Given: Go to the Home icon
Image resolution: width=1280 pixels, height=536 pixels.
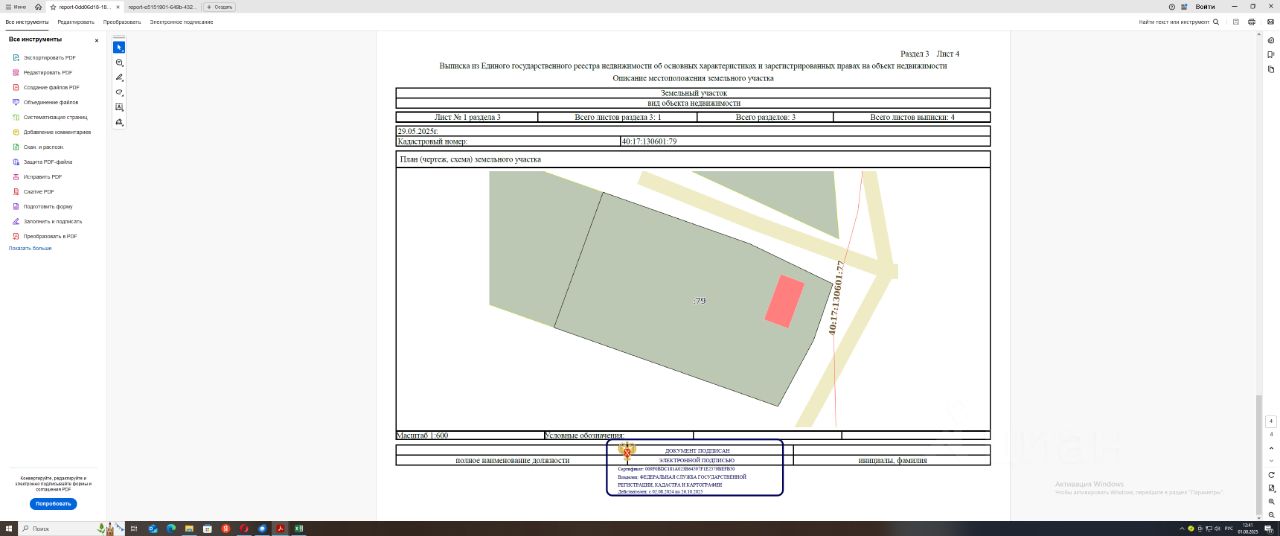Looking at the screenshot, I should click(x=38, y=6).
